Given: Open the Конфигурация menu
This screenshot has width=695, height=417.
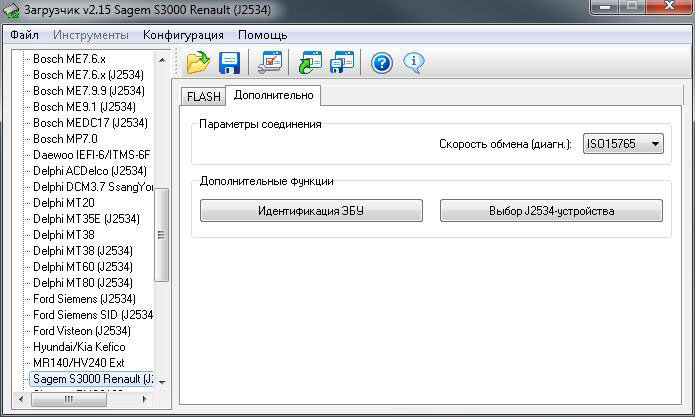Looking at the screenshot, I should [183, 35].
